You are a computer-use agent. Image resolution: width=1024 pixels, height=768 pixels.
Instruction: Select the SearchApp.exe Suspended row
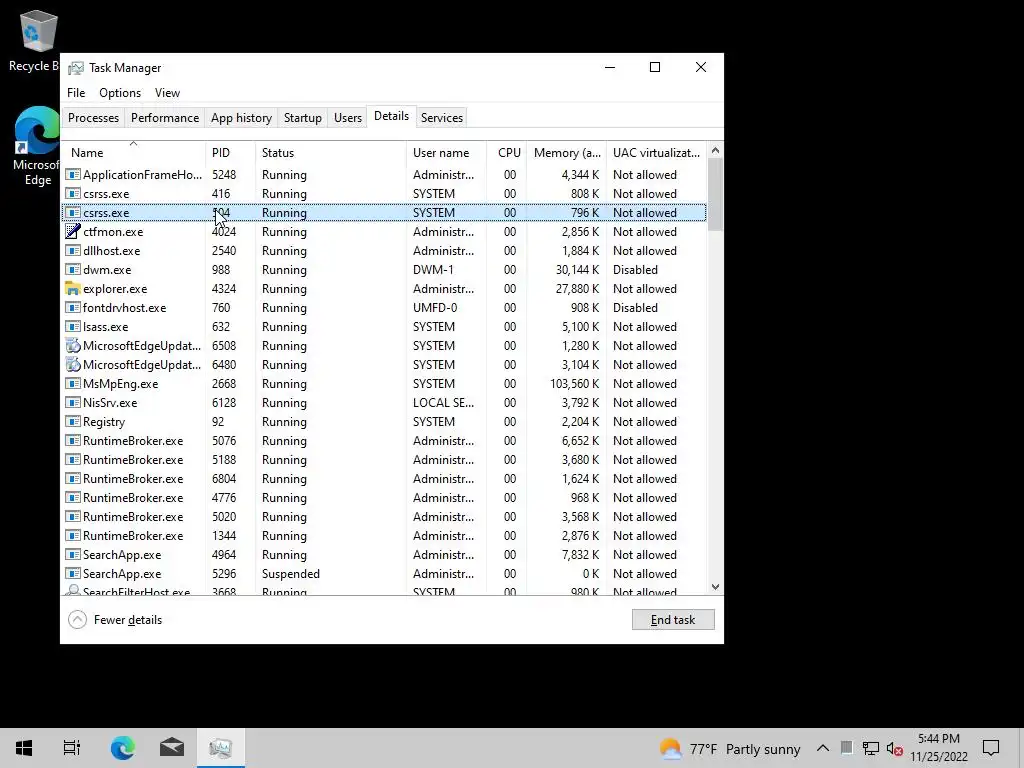click(385, 574)
